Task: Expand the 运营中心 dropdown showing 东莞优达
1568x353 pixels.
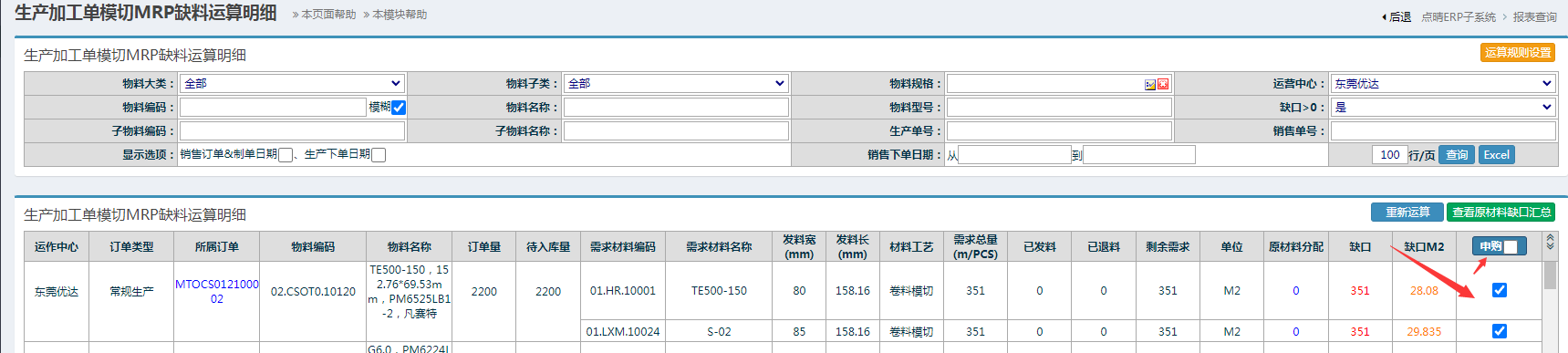Action: tap(1443, 83)
